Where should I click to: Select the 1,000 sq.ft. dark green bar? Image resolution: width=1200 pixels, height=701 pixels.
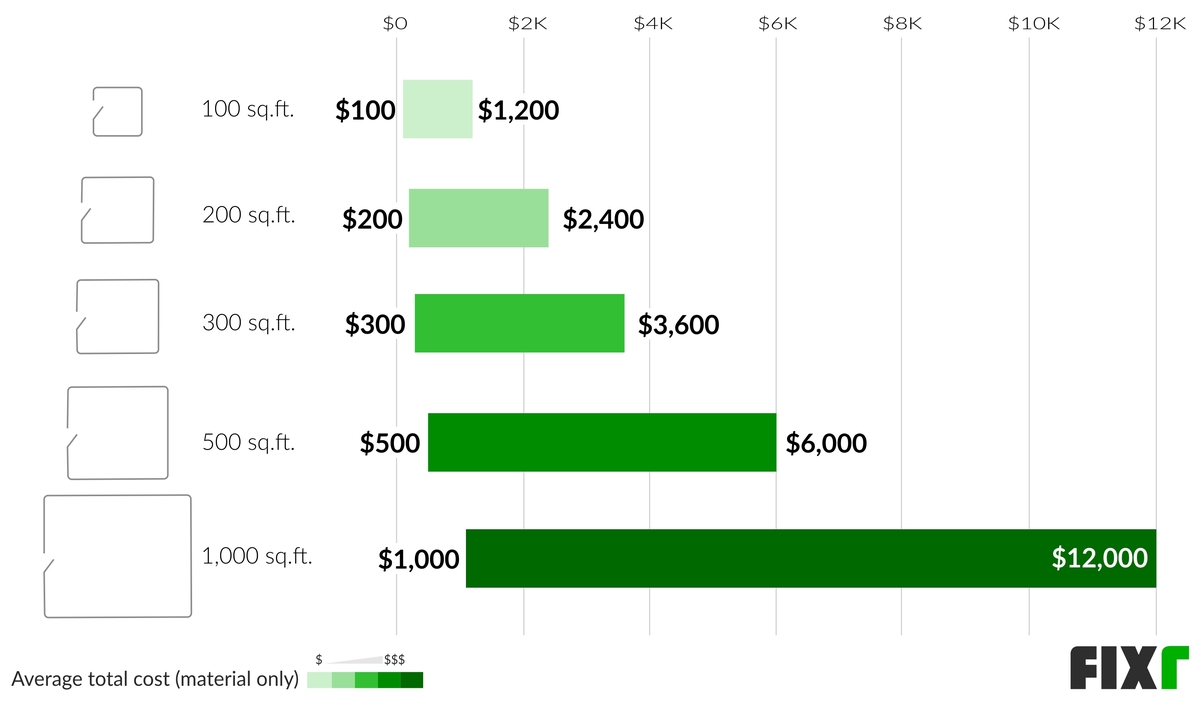pos(760,558)
